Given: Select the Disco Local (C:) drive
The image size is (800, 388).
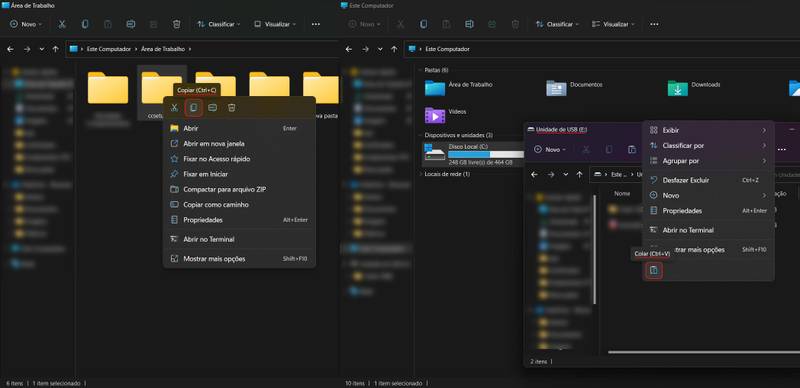Looking at the screenshot, I should (x=473, y=154).
